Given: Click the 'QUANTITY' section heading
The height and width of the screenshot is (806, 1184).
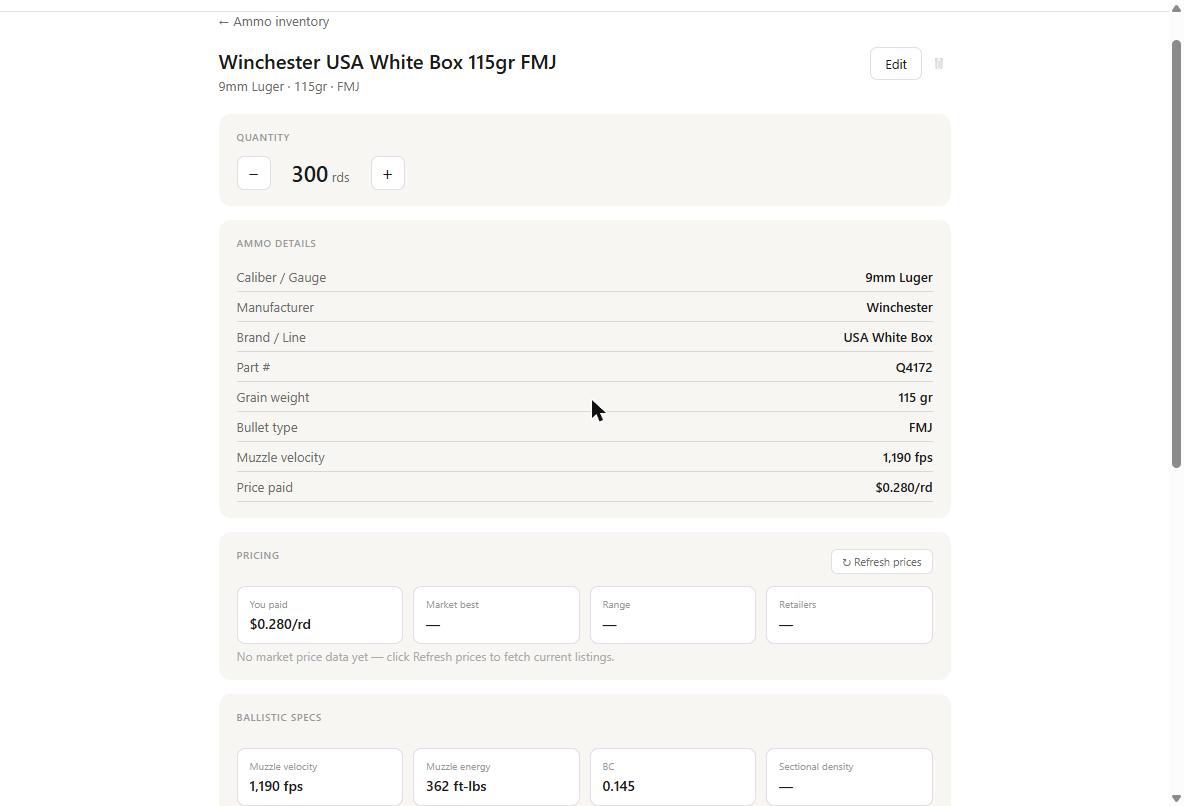Looking at the screenshot, I should tap(263, 137).
